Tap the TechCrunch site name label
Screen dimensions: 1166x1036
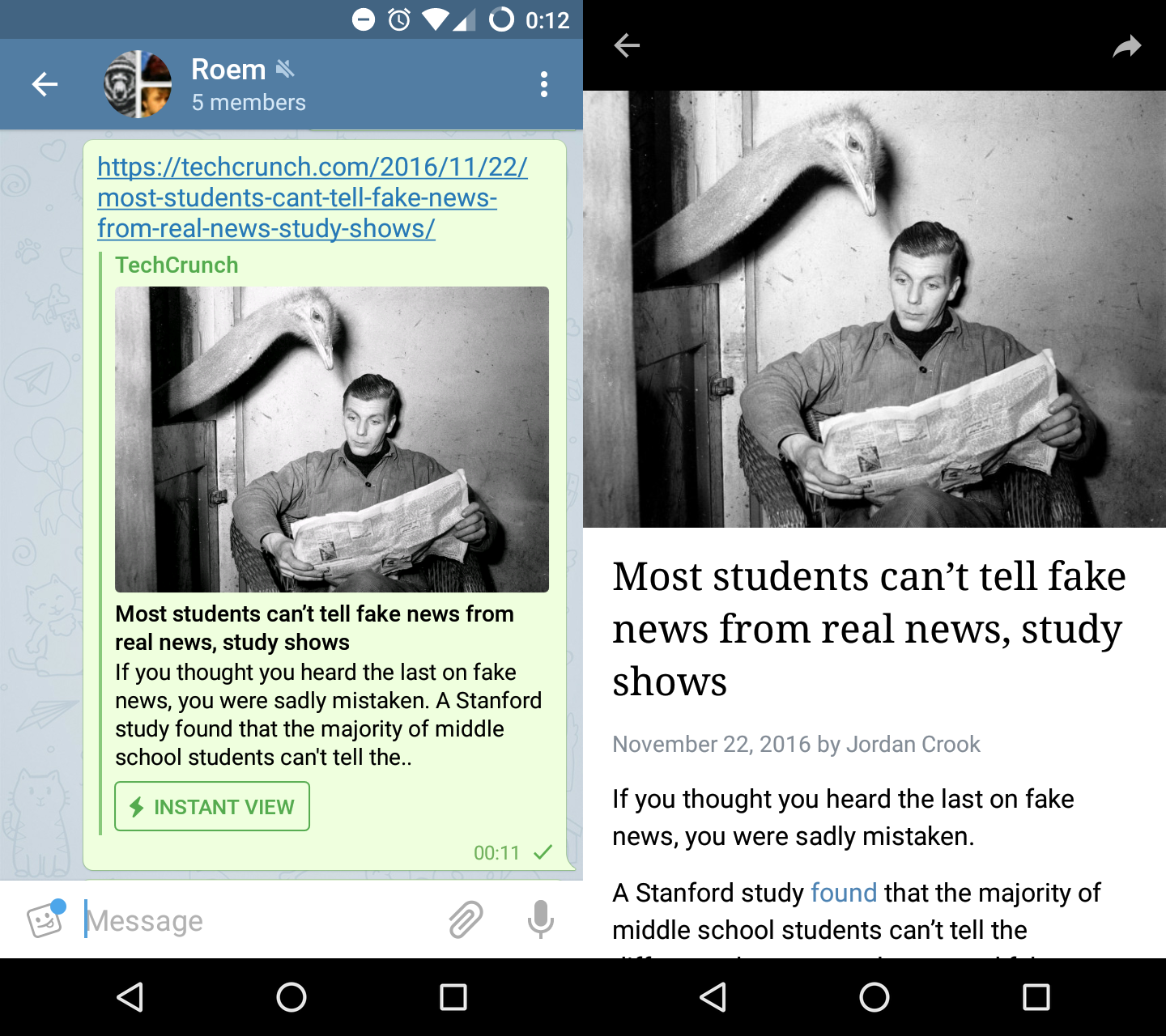pyautogui.click(x=177, y=265)
